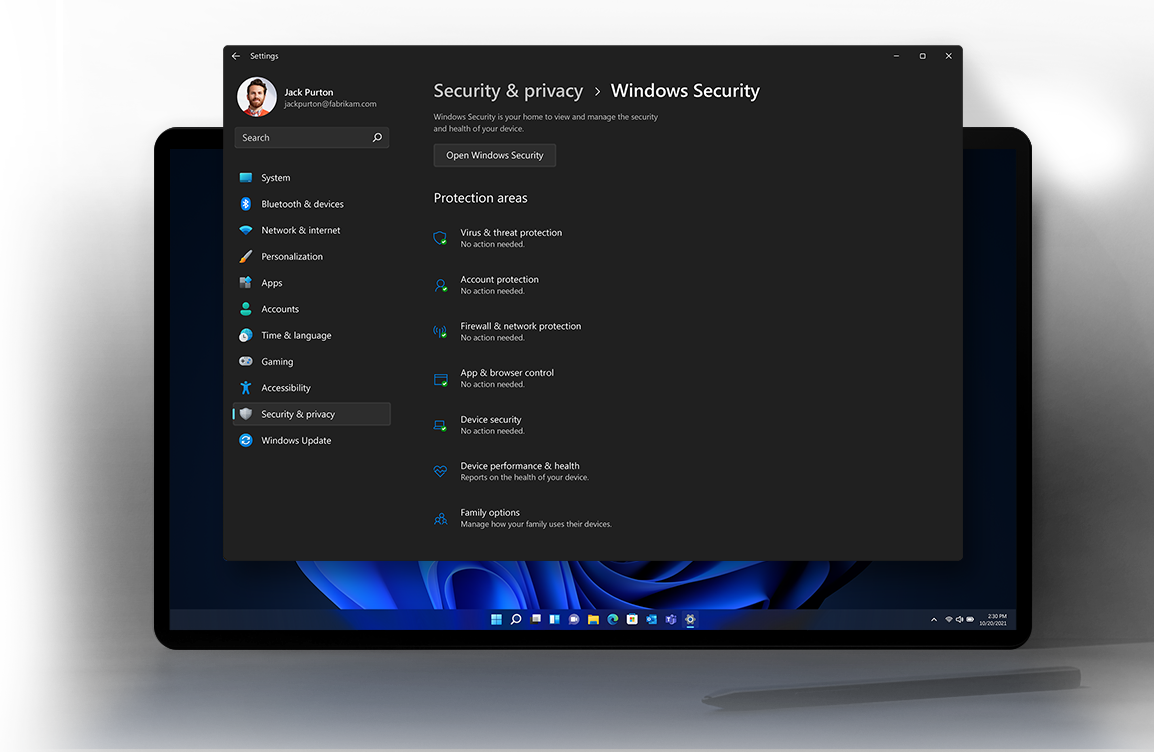
Task: Click the battery icon in system tray
Action: coord(970,620)
